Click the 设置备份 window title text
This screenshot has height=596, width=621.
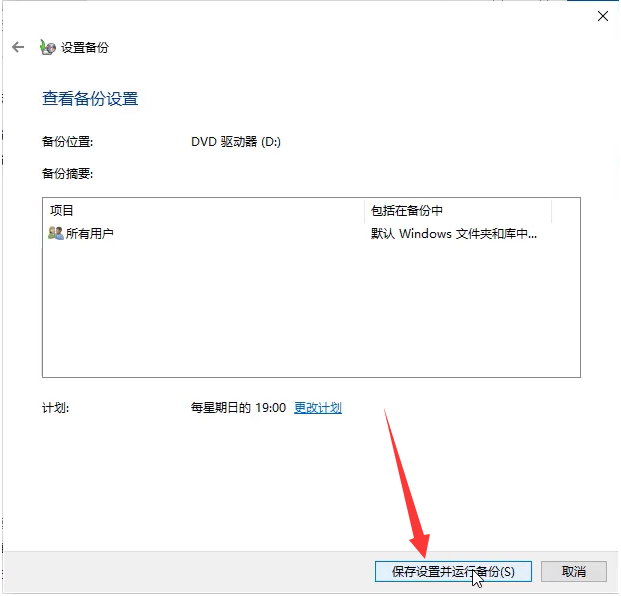click(x=85, y=47)
